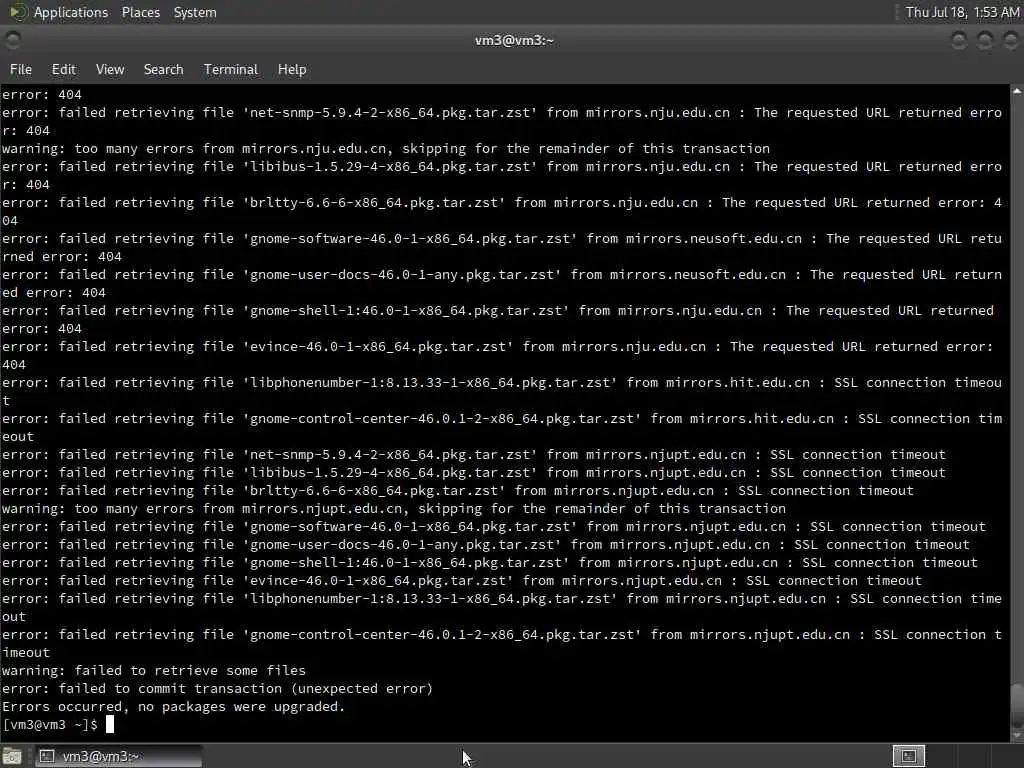Click 'too many errors from mirrors.nju.edu.cn' warning

pyautogui.click(x=386, y=148)
